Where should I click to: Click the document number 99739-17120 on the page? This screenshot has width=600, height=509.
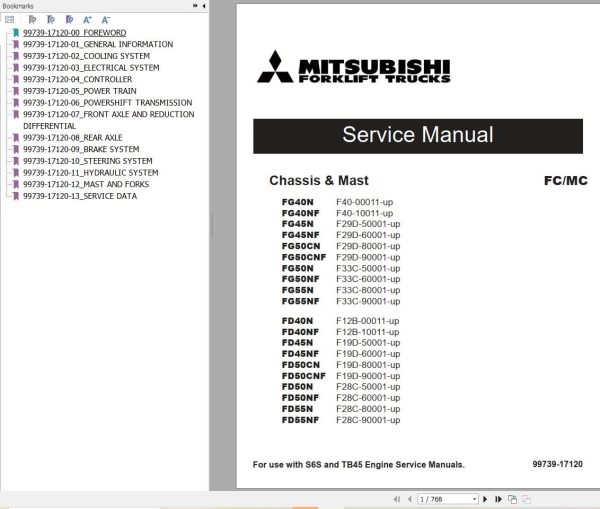point(558,464)
